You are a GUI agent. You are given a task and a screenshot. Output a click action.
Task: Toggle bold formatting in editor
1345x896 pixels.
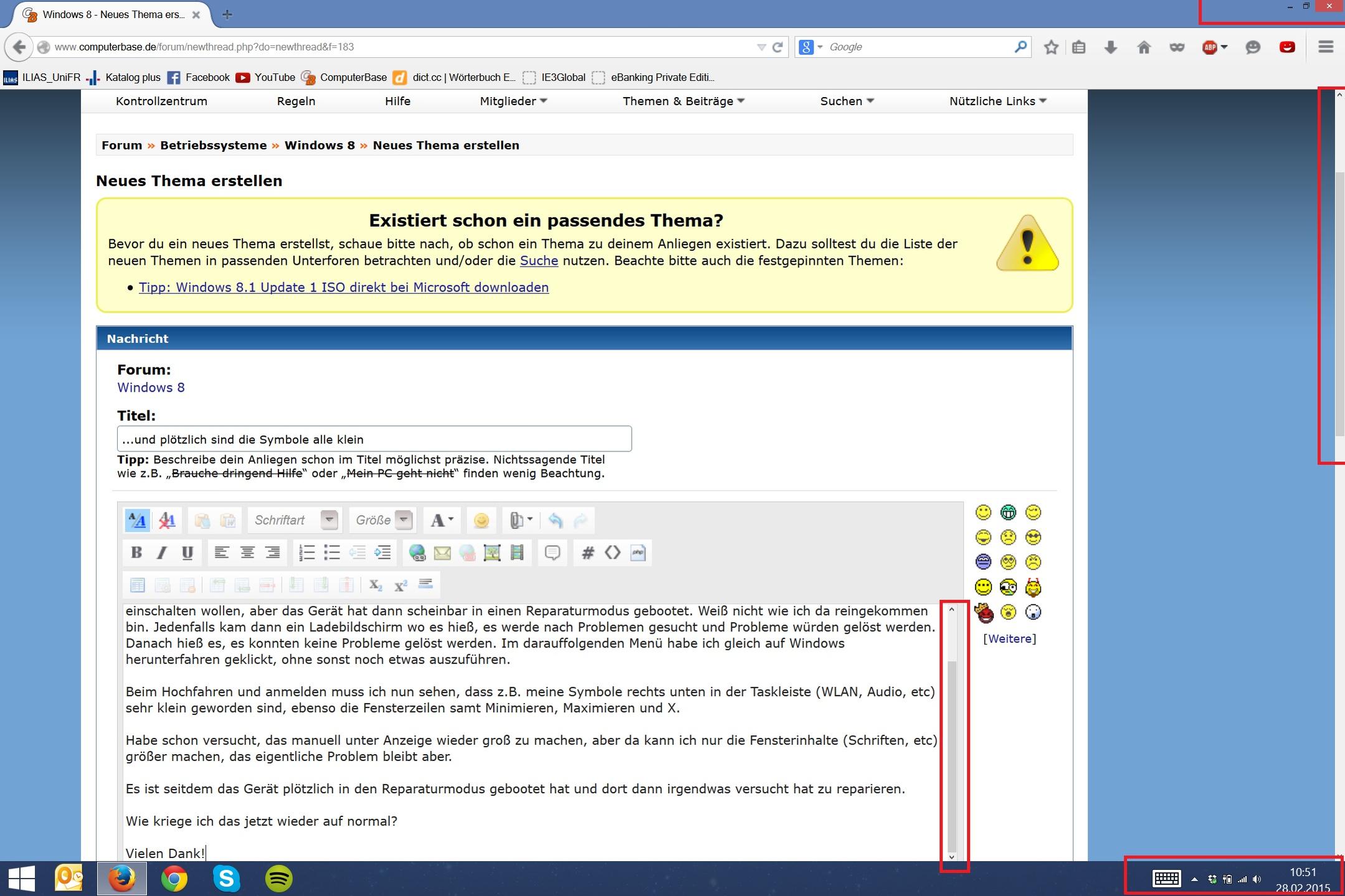(136, 552)
